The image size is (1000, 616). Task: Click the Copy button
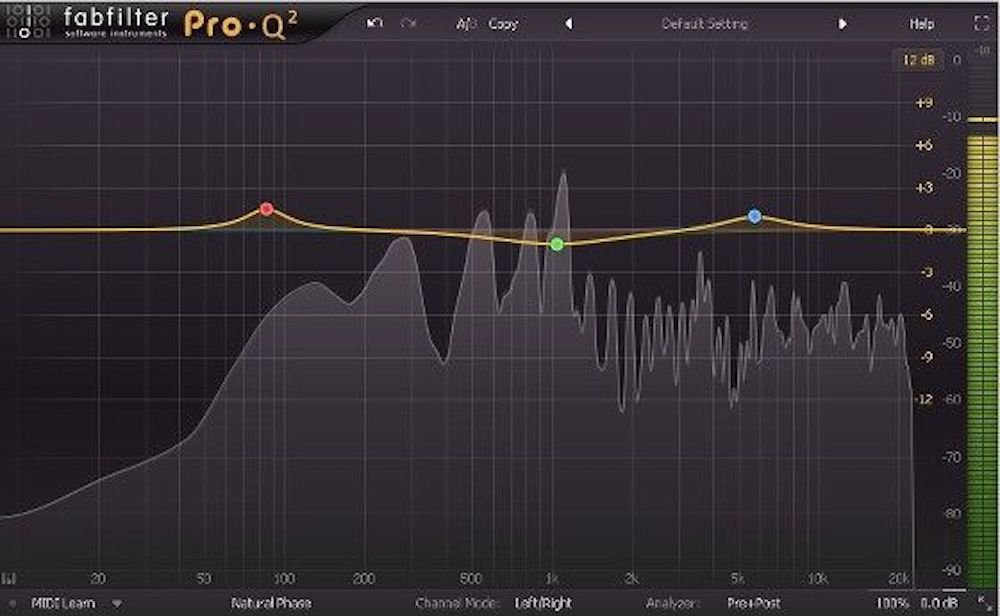[x=503, y=23]
